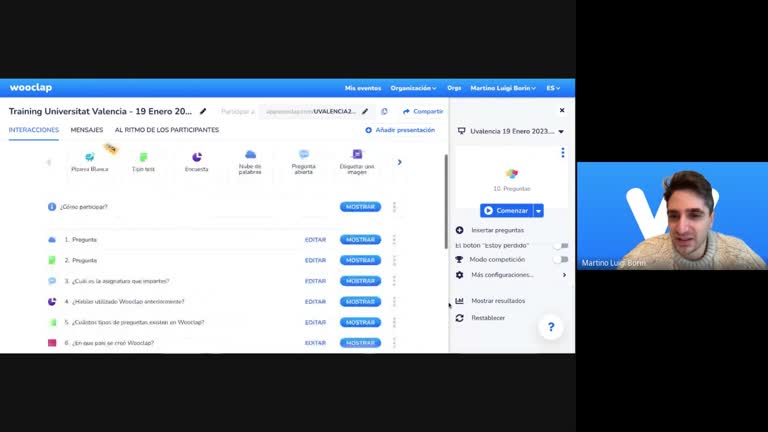
Task: Click the cloud icon of question 1
Action: click(x=52, y=240)
